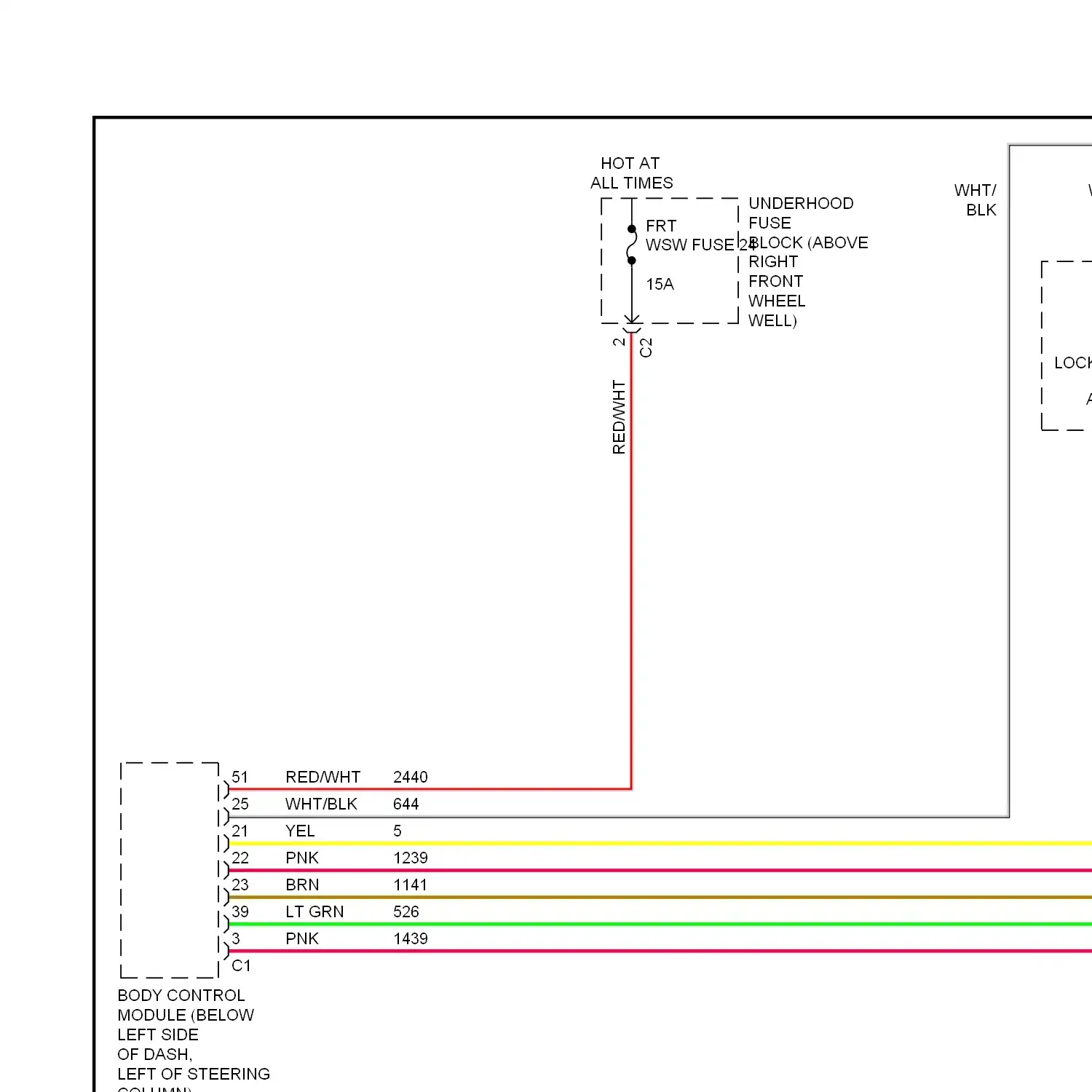Click the WHT/ BLK label near top right

(976, 200)
